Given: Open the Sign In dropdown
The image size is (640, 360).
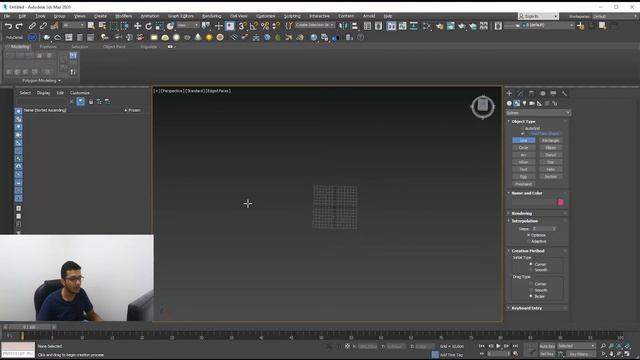Looking at the screenshot, I should coord(538,16).
